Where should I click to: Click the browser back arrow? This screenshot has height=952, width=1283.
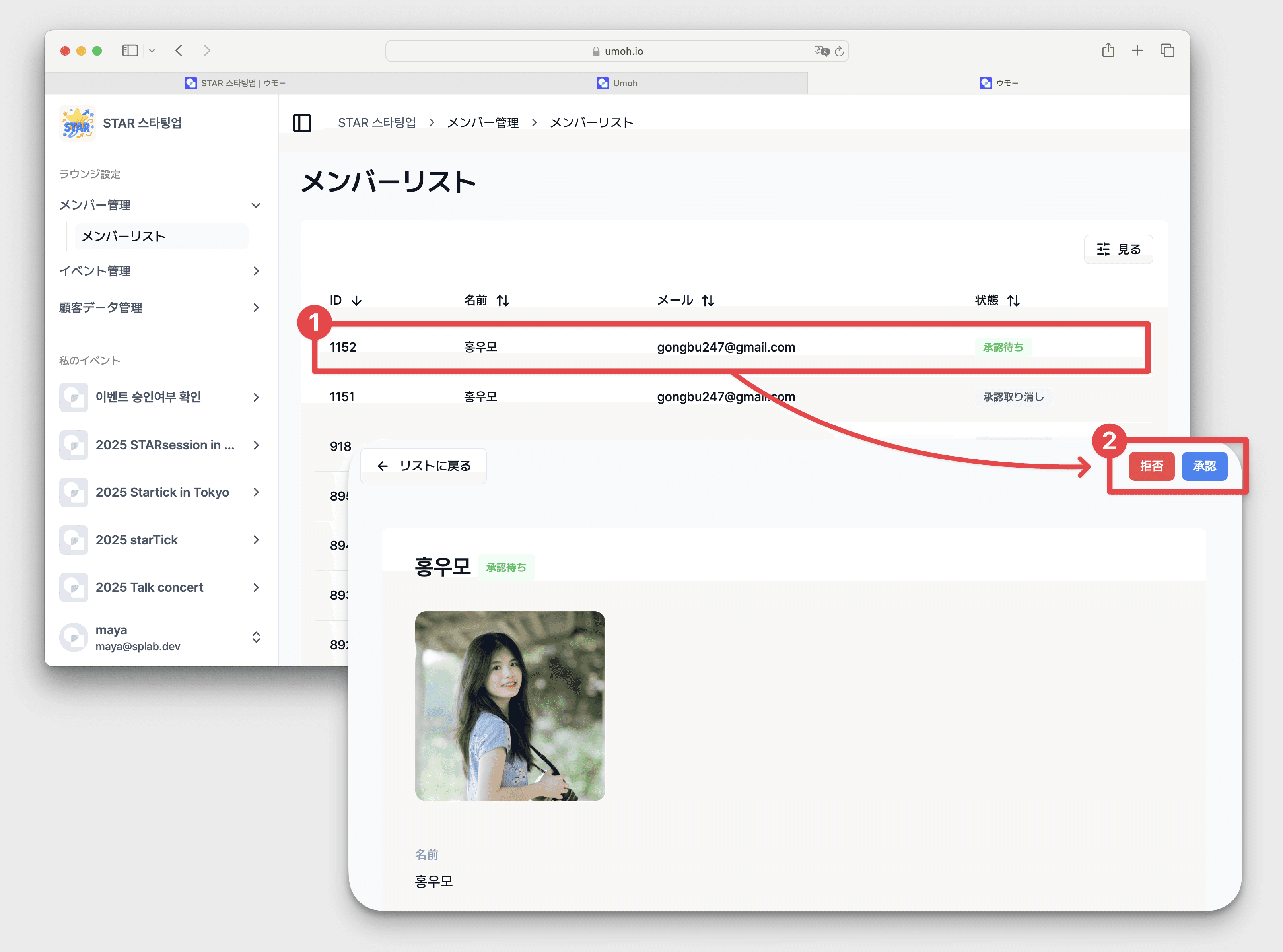pos(179,51)
